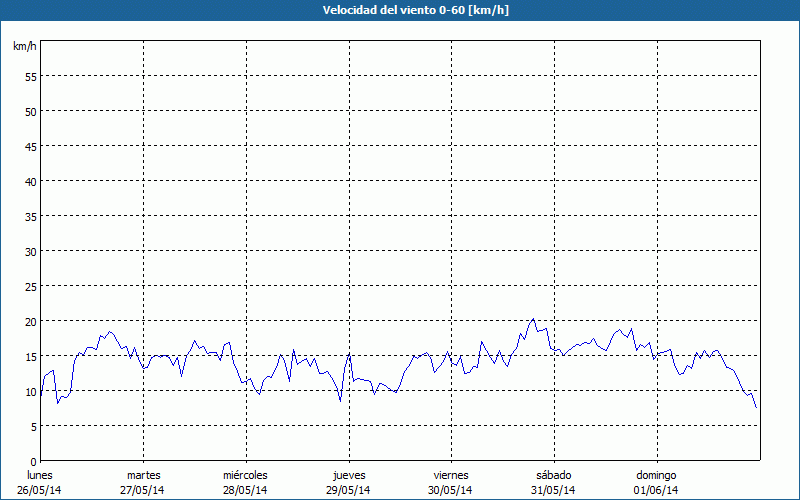Select the date 27/05/14
The width and height of the screenshot is (800, 500).
tap(143, 490)
